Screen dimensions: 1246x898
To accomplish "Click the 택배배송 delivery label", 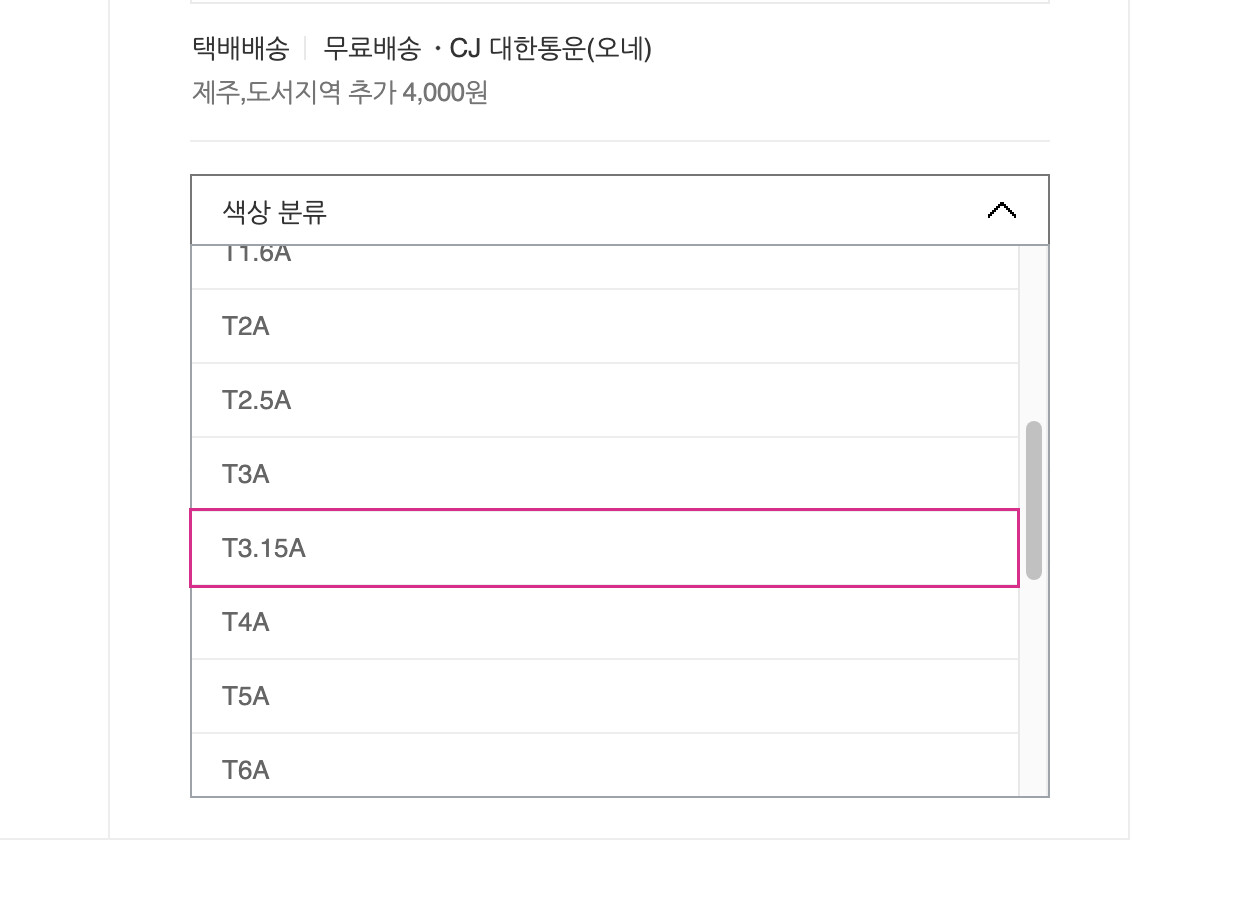I will 240,48.
